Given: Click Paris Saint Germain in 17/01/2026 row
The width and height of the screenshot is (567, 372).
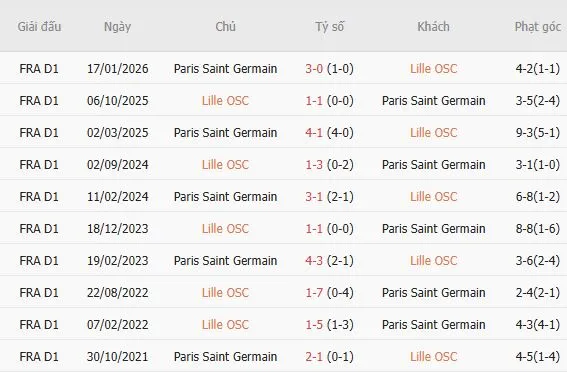Looking at the screenshot, I should pos(225,69).
